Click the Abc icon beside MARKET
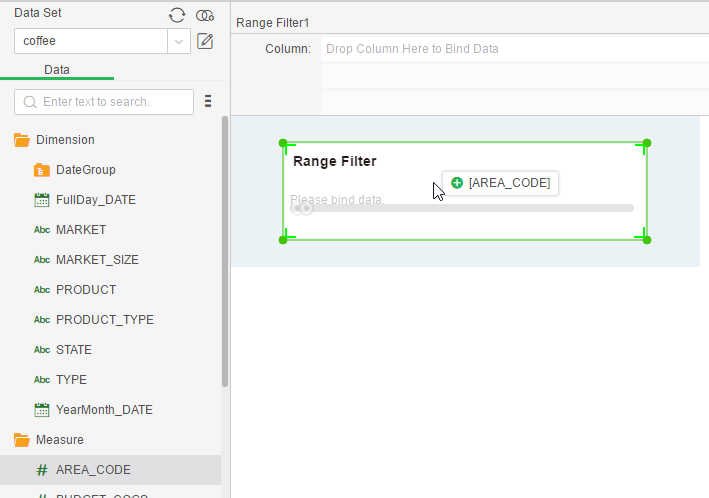 tap(42, 230)
